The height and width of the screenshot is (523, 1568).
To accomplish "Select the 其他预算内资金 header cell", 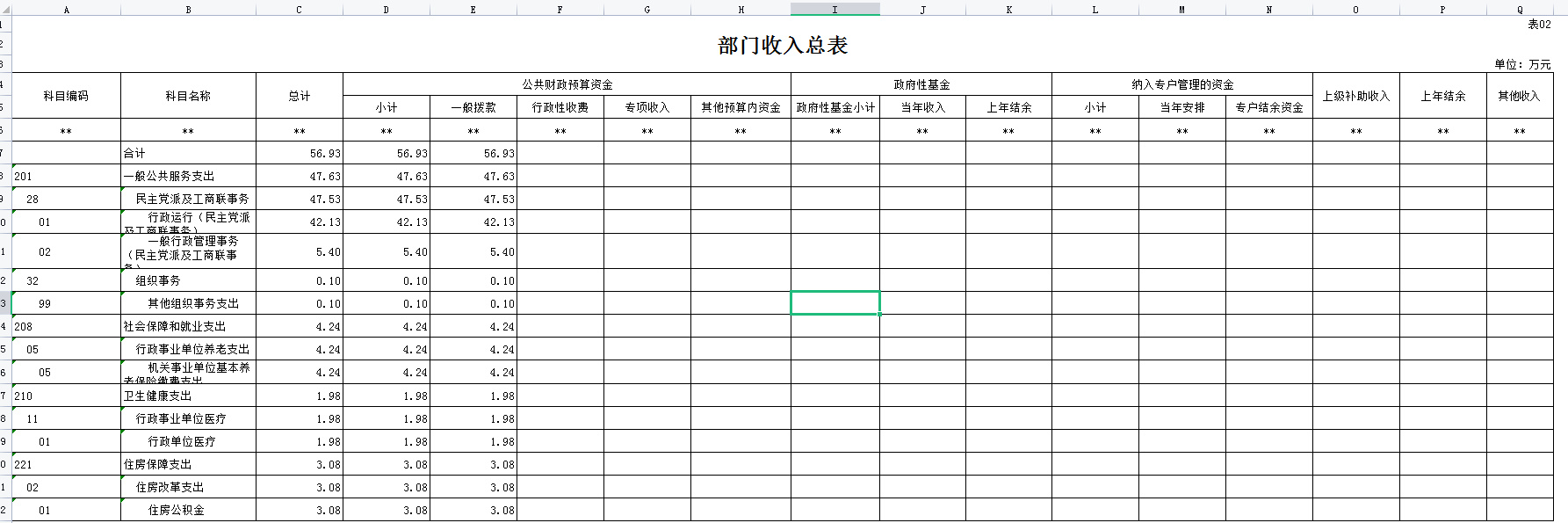I will 741,107.
